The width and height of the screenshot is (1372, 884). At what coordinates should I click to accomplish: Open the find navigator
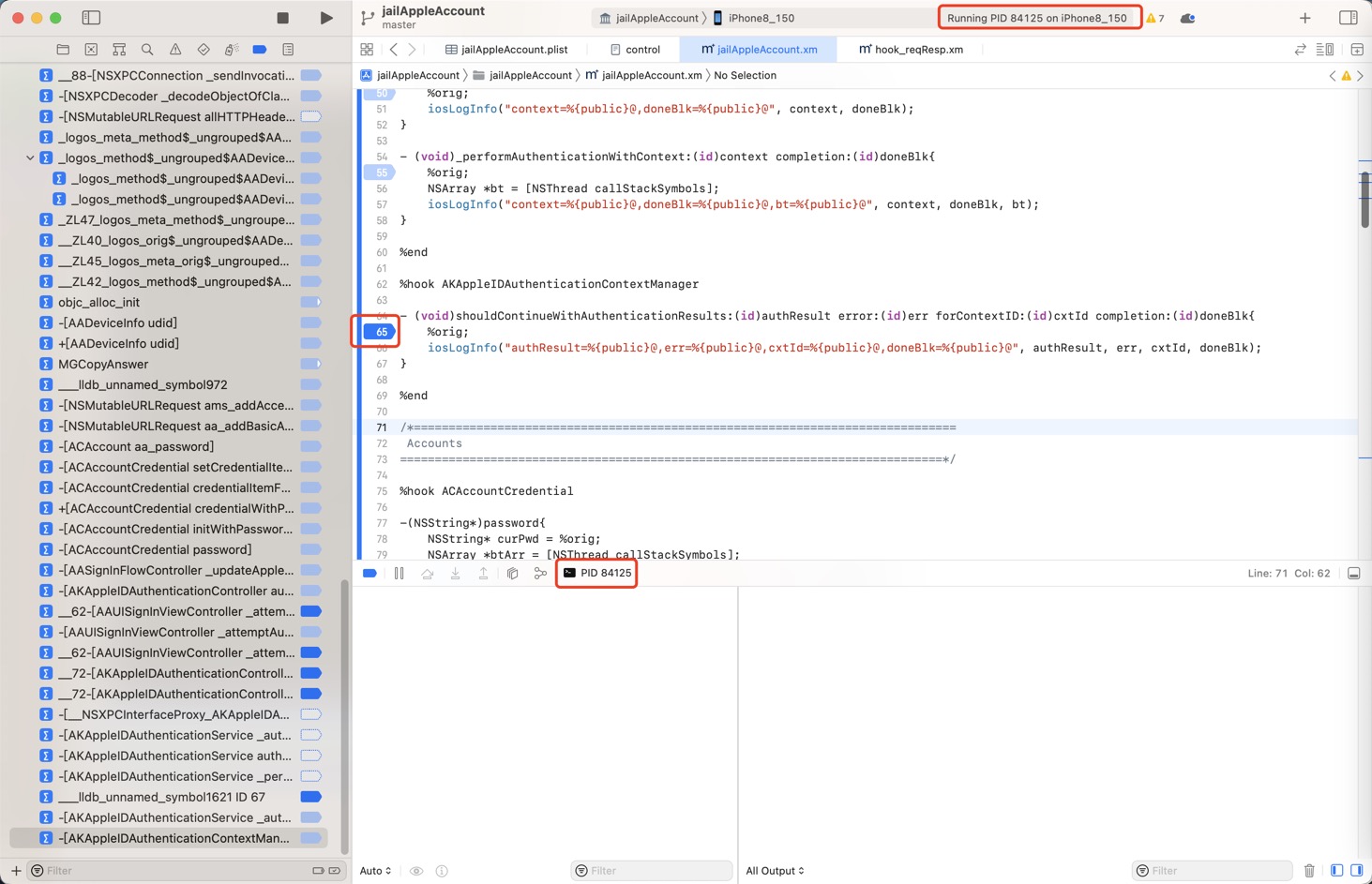[x=147, y=50]
